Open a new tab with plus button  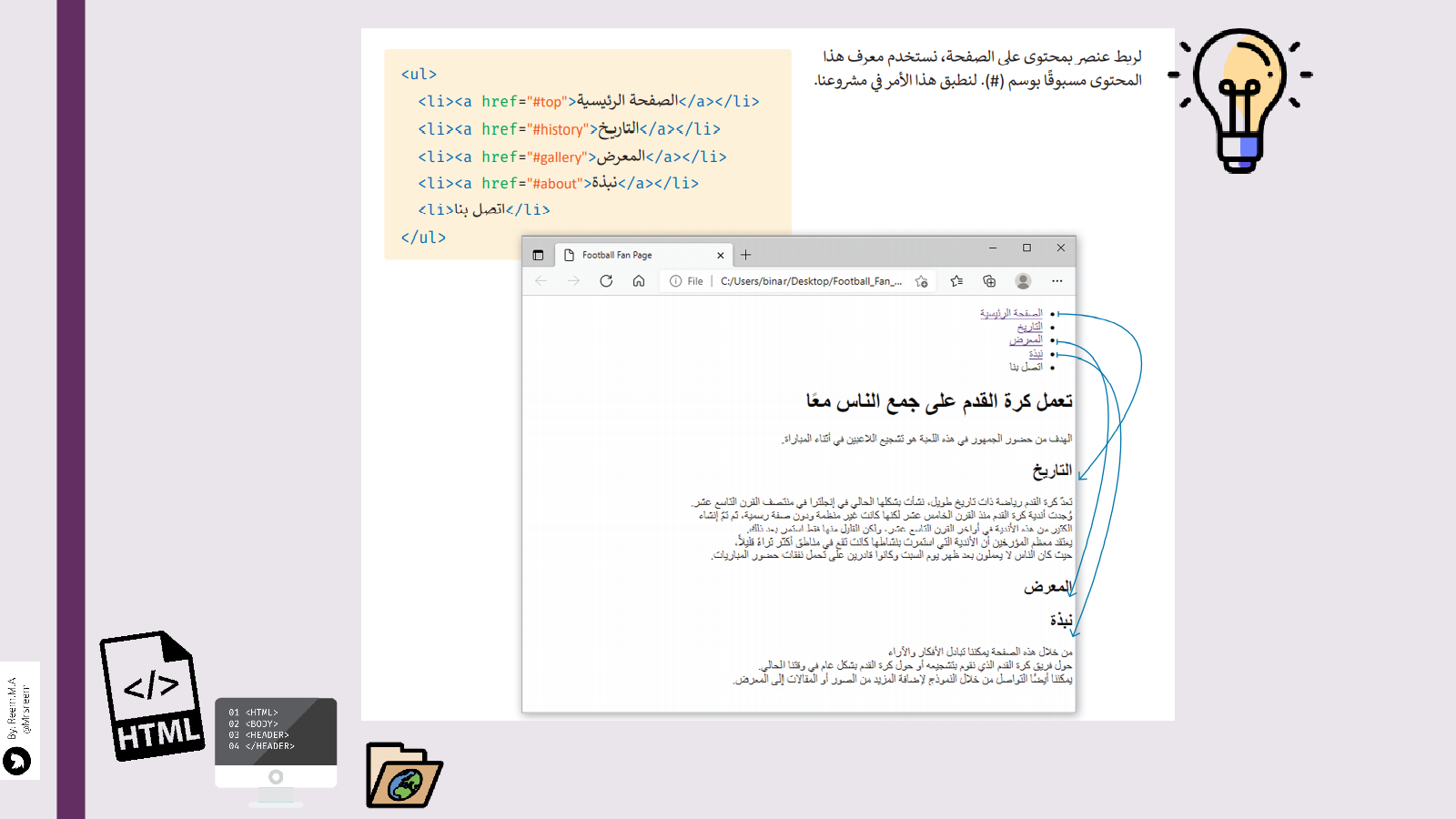pyautogui.click(x=745, y=255)
